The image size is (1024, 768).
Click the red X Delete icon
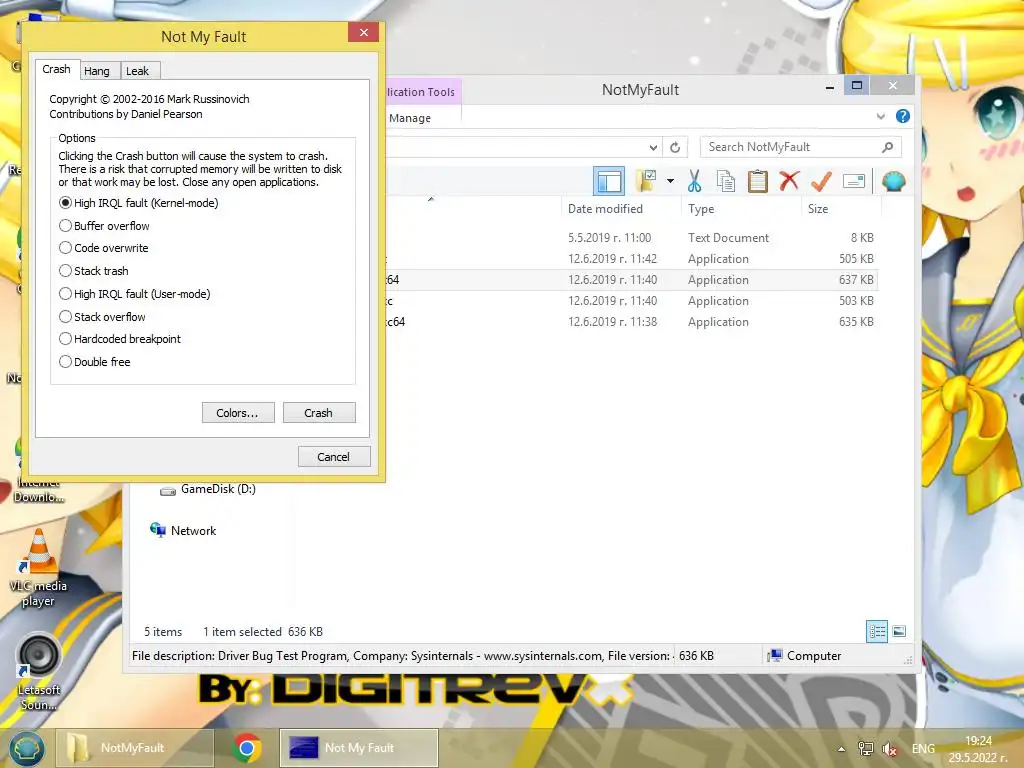pyautogui.click(x=789, y=181)
